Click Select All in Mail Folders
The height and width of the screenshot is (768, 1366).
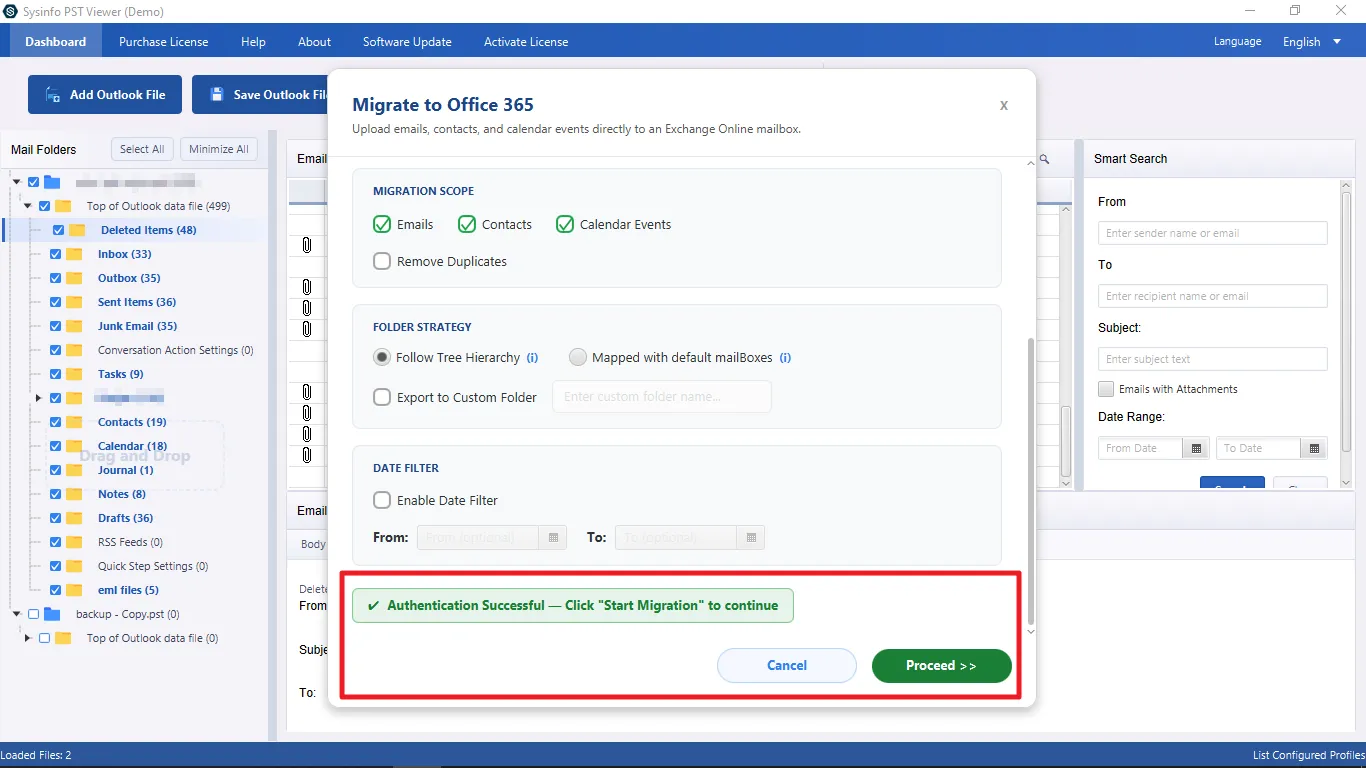[142, 149]
